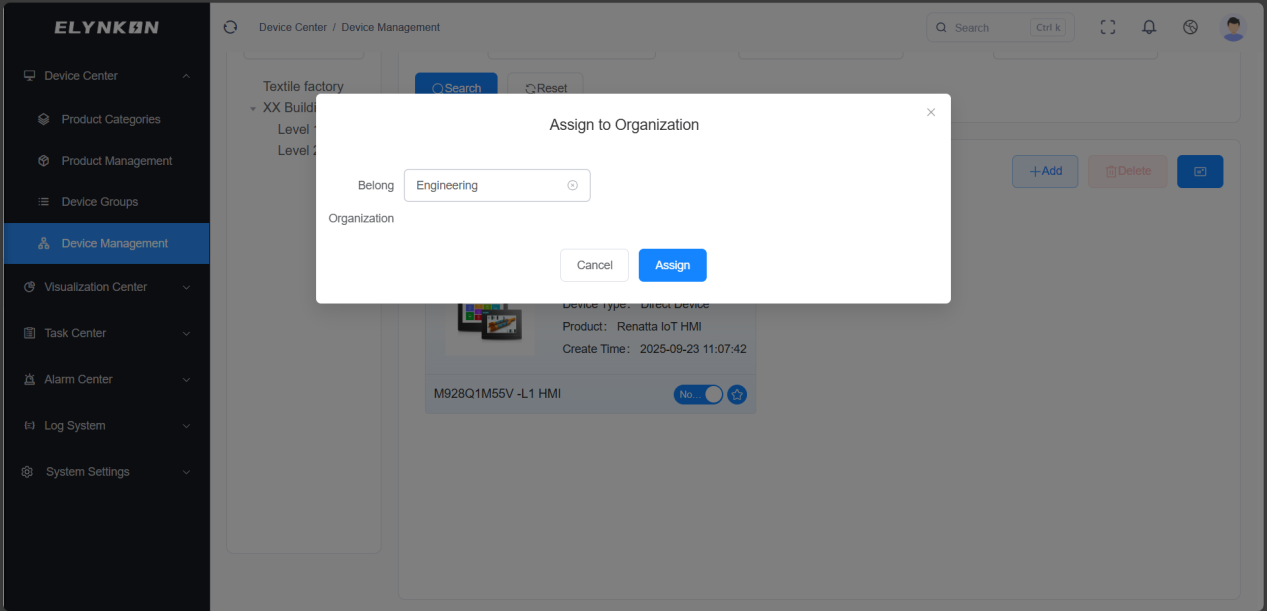The width and height of the screenshot is (1267, 611).
Task: Open Product Management menu item
Action: (105, 161)
